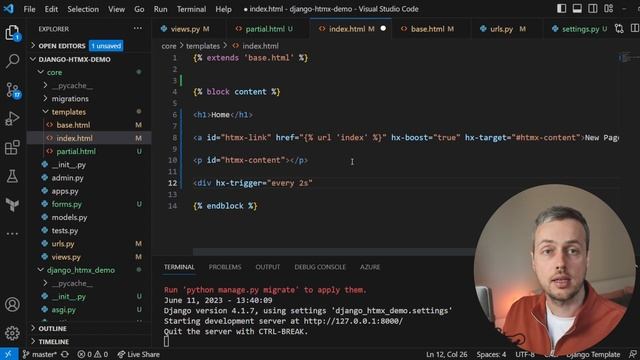Expand OUTLINE section
640x360 pixels.
coord(89,328)
